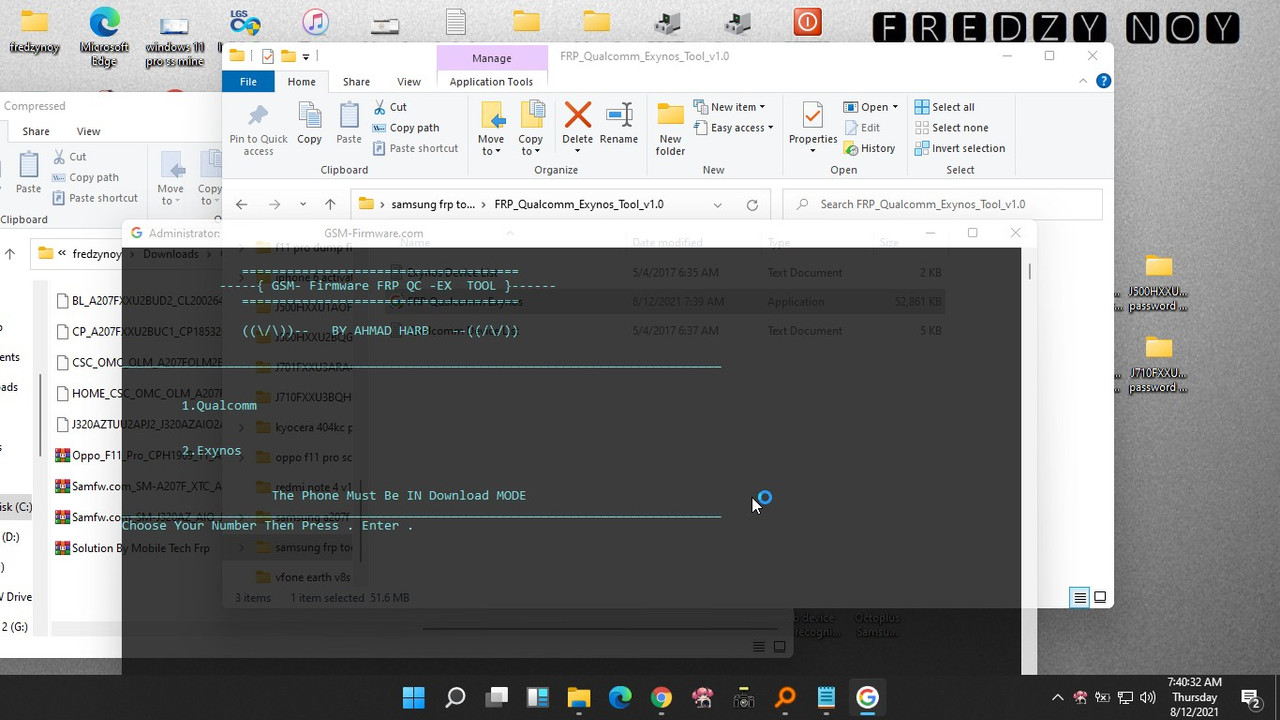The width and height of the screenshot is (1280, 720).
Task: Switch to large icons view toggle
Action: click(1100, 597)
